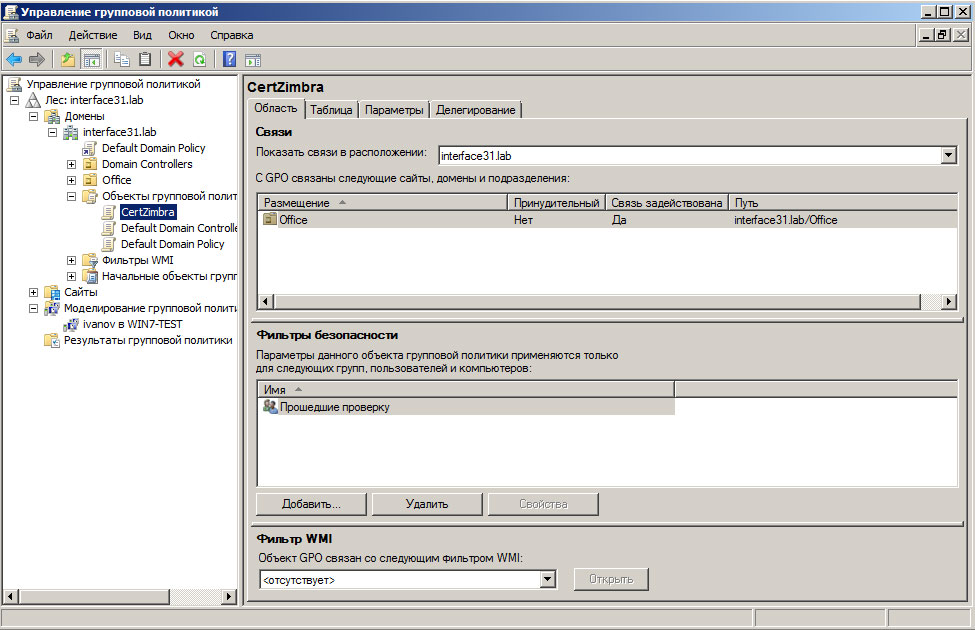Click the Удалить button
The image size is (975, 630).
pyautogui.click(x=427, y=504)
